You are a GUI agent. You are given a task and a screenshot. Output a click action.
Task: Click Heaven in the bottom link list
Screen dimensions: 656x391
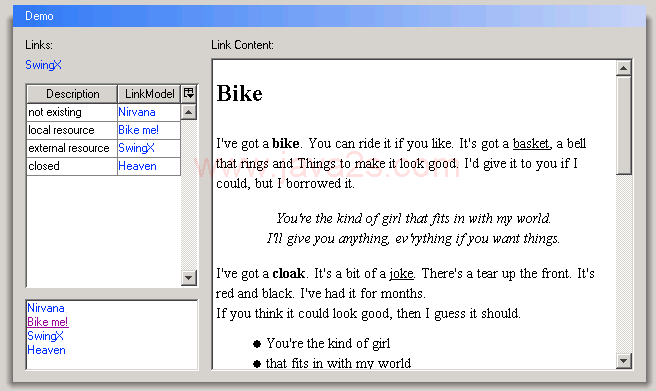click(x=46, y=350)
